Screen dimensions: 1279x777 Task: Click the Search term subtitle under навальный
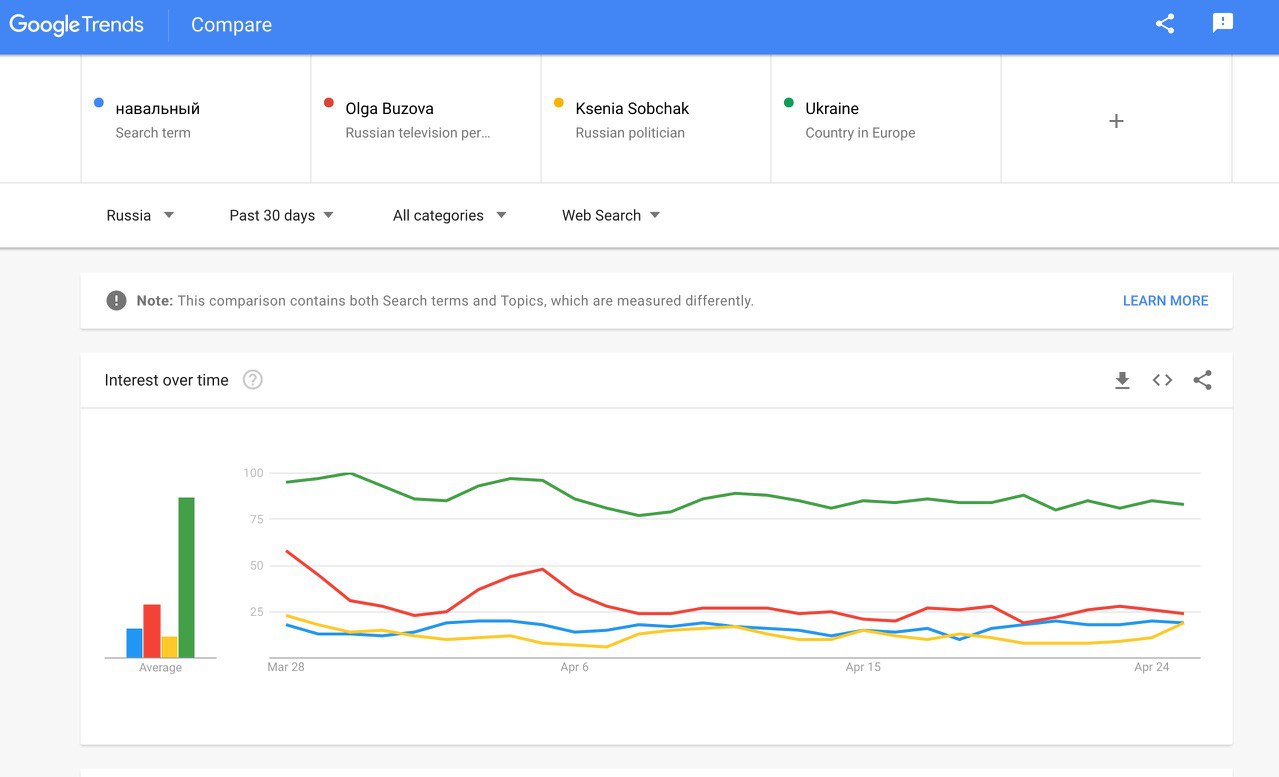tap(153, 133)
